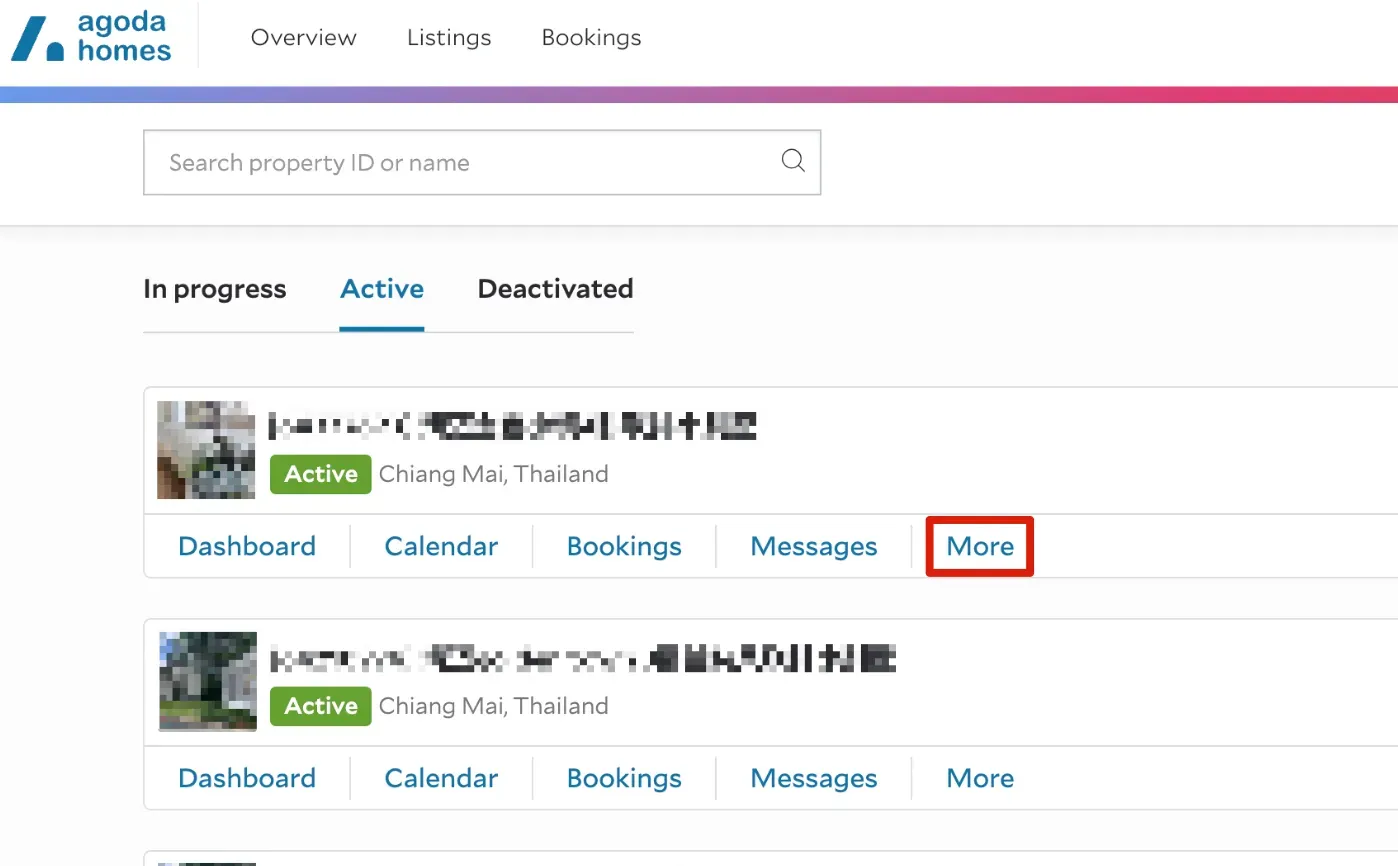Open Listings in the top navigation

pyautogui.click(x=449, y=38)
